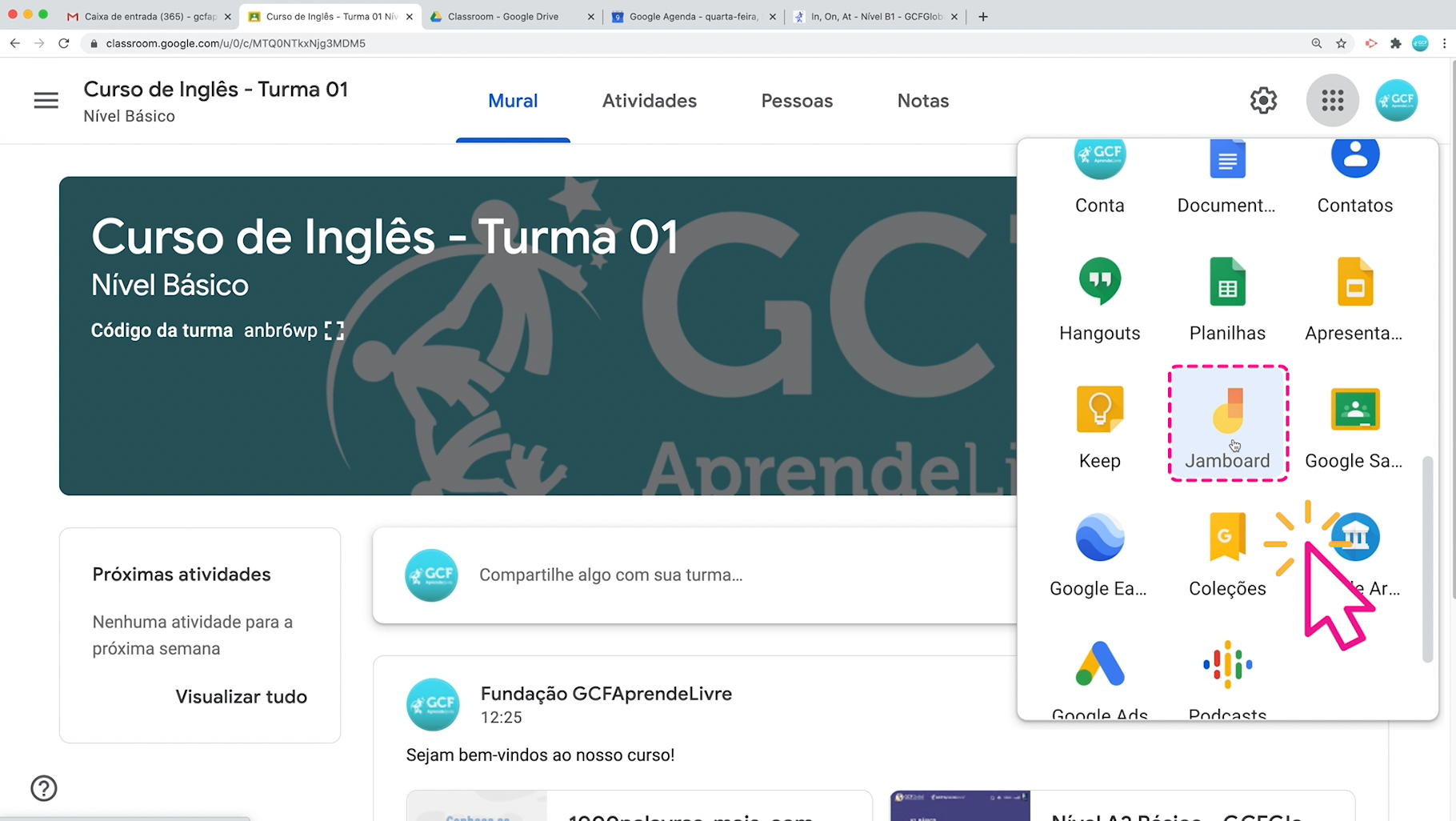
Task: Close the Google Agenda browser tab
Action: 772,16
